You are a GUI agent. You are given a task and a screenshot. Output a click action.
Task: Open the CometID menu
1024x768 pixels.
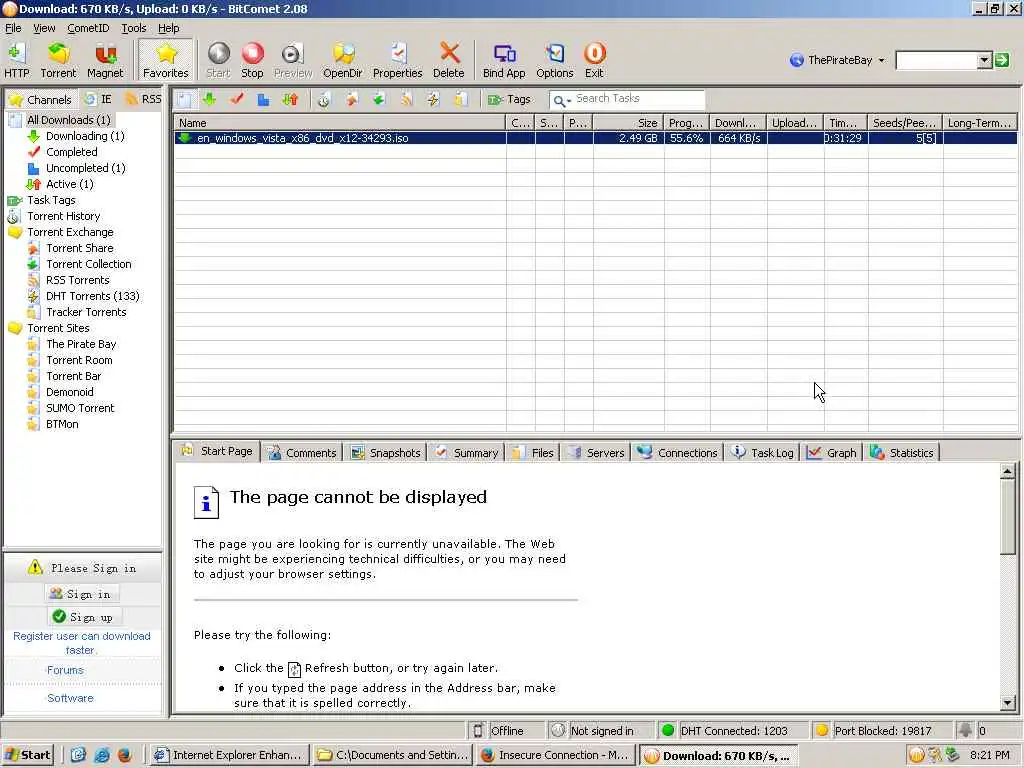pyautogui.click(x=88, y=28)
